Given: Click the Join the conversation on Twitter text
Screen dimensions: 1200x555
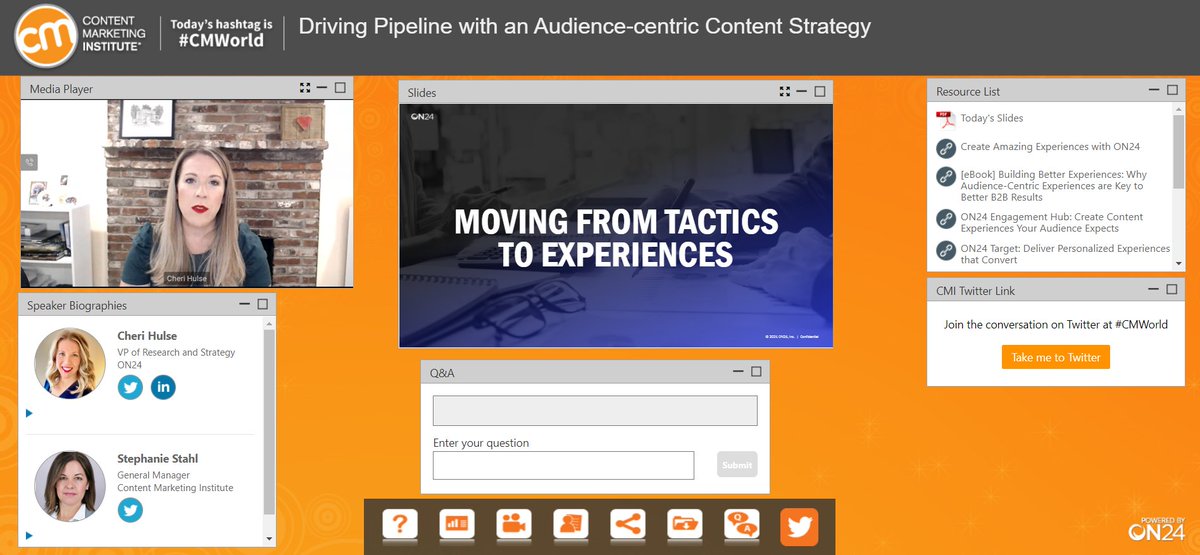Looking at the screenshot, I should (x=1056, y=324).
